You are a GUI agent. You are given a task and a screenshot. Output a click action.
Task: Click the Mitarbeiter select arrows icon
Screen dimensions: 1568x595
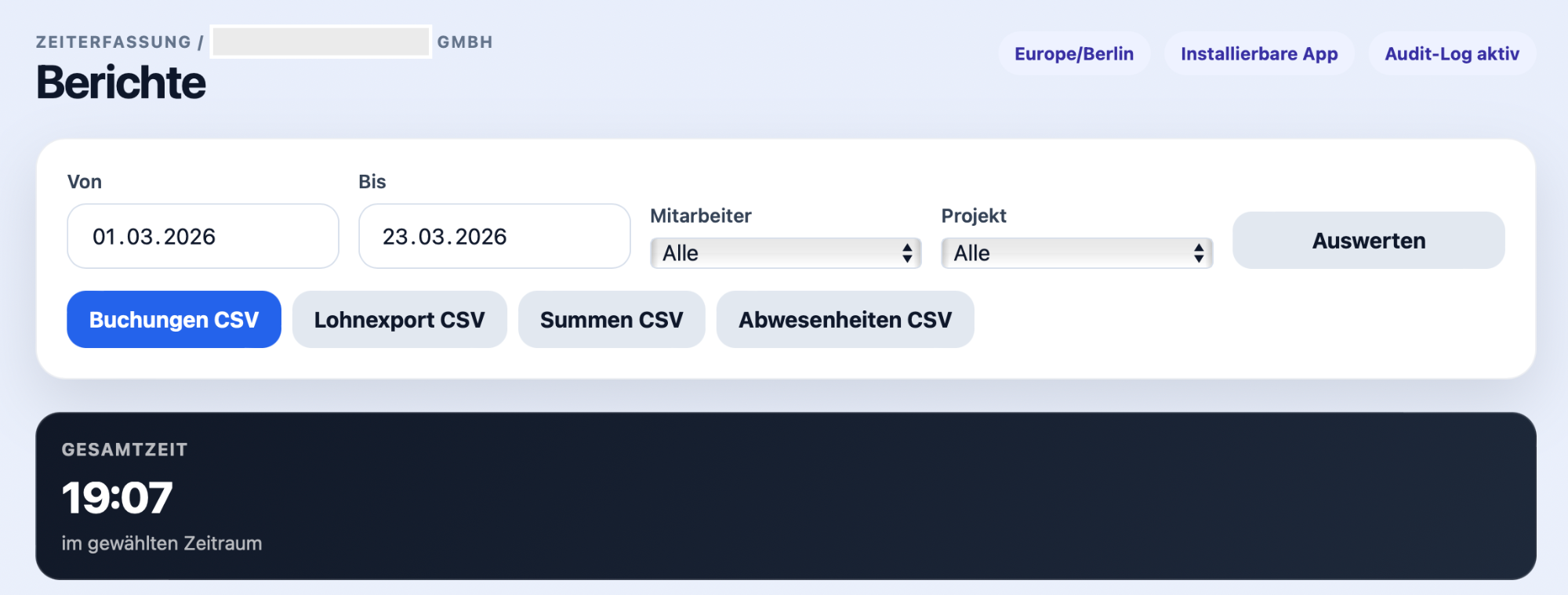[907, 253]
